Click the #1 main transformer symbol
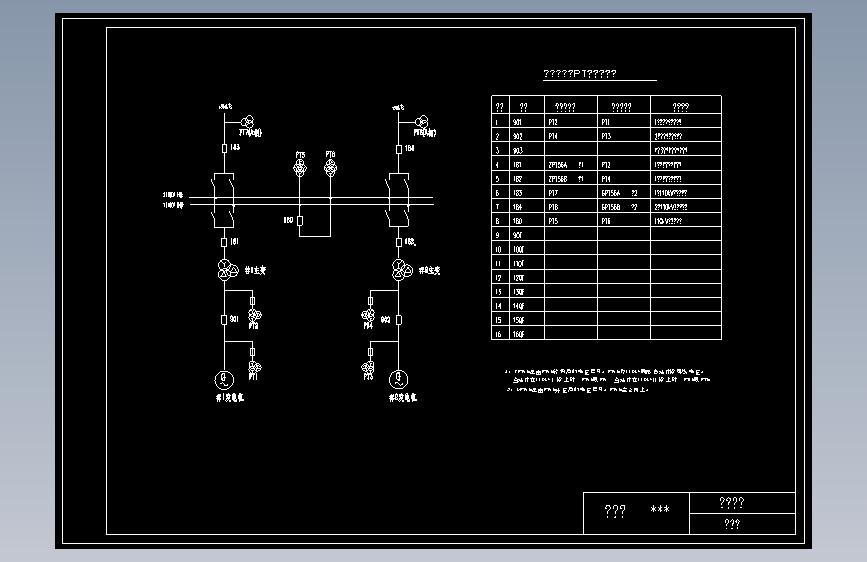 pos(227,269)
